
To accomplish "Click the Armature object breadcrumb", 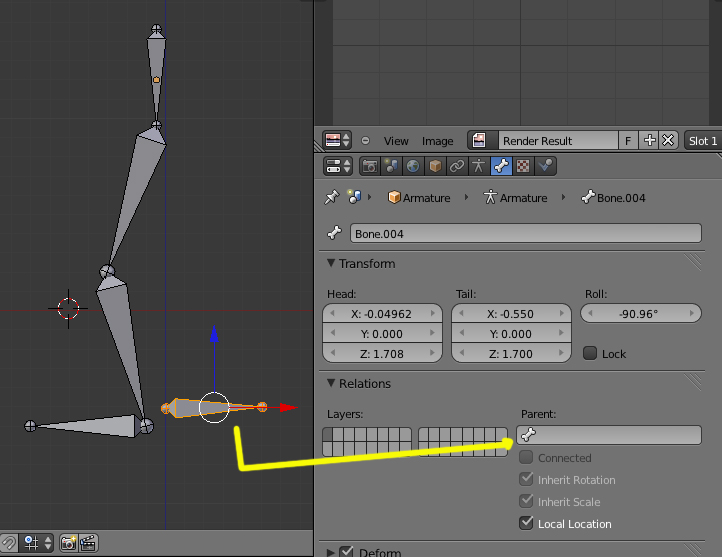I will tap(419, 198).
